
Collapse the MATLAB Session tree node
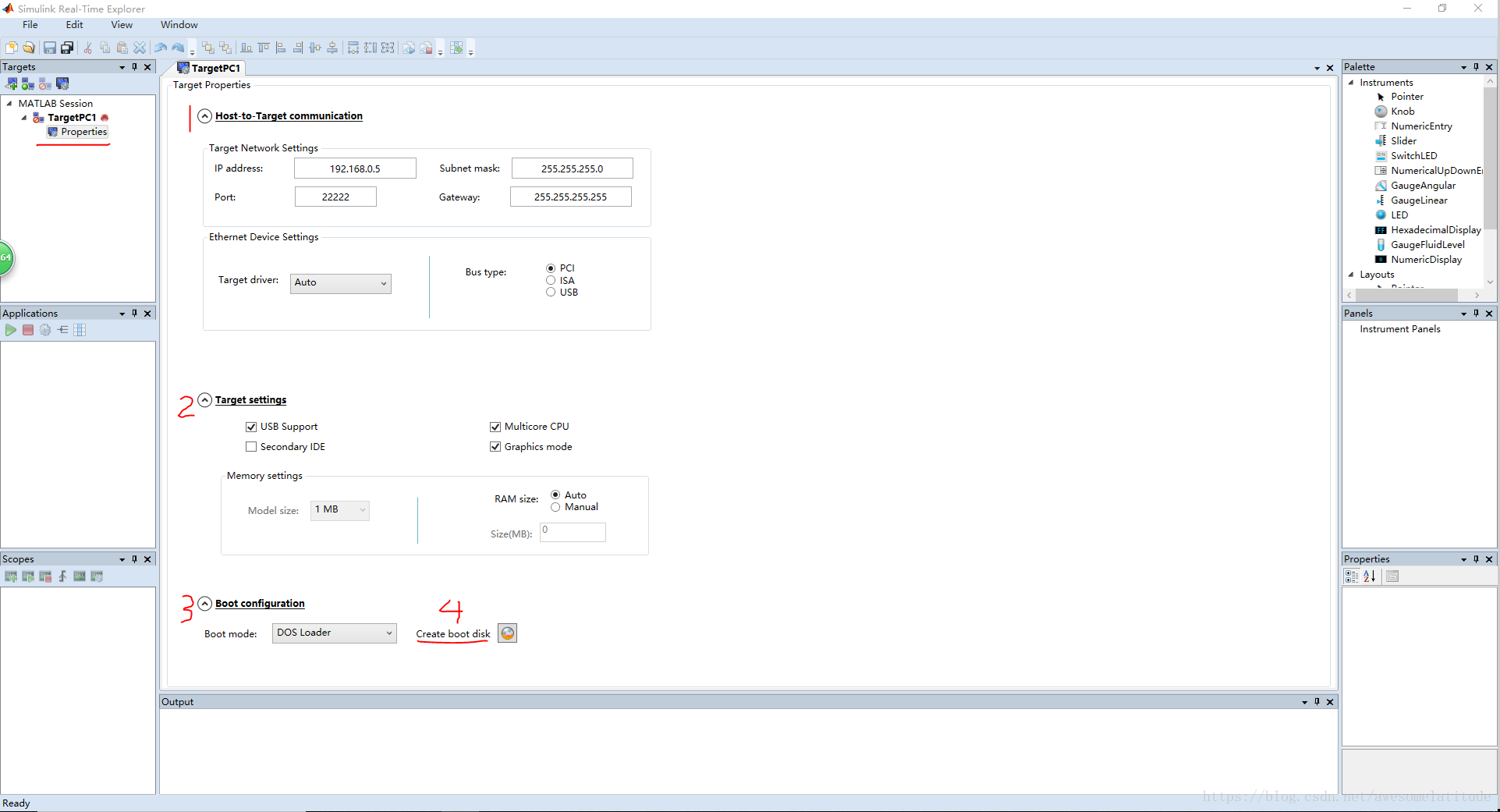(x=9, y=103)
